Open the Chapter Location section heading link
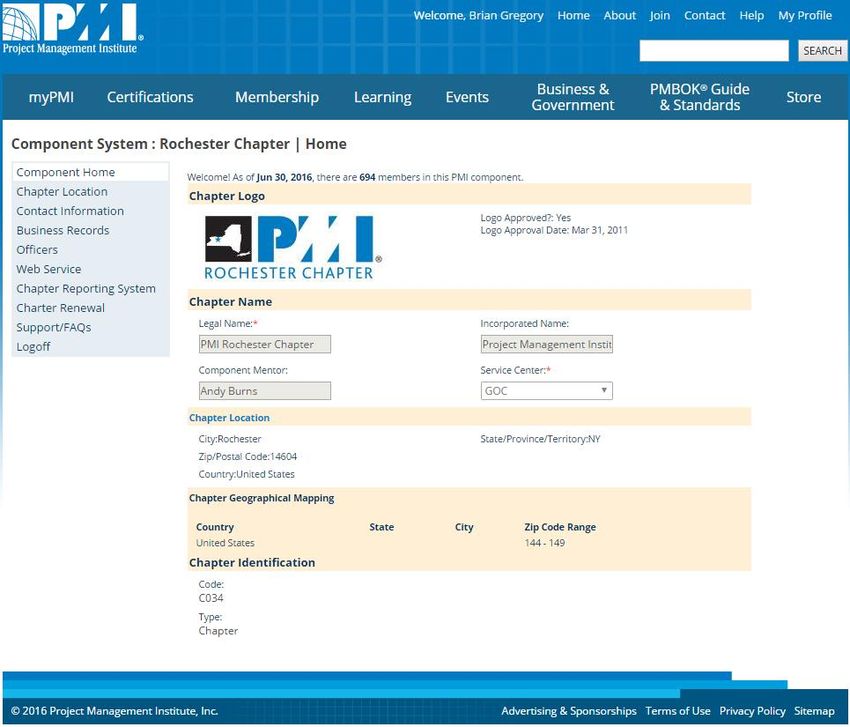Viewport: 850px width, 727px height. [229, 418]
